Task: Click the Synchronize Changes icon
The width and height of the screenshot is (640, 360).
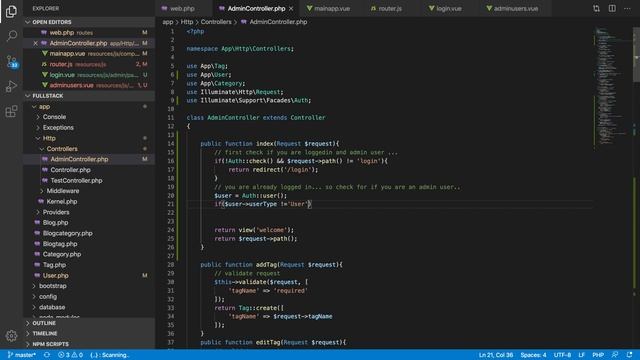Action: point(47,355)
